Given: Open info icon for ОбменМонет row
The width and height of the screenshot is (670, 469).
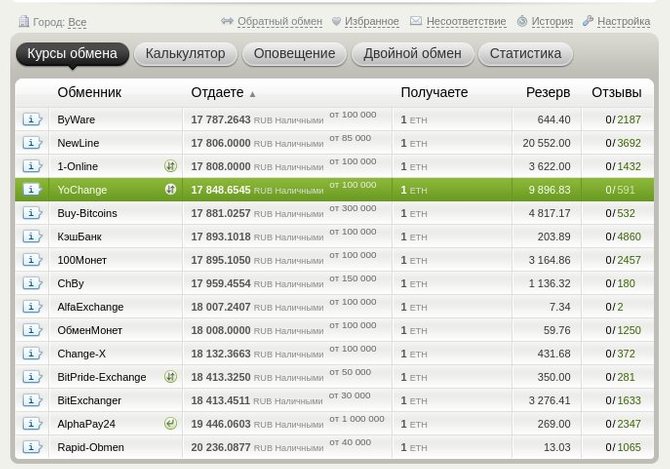Looking at the screenshot, I should pos(32,330).
